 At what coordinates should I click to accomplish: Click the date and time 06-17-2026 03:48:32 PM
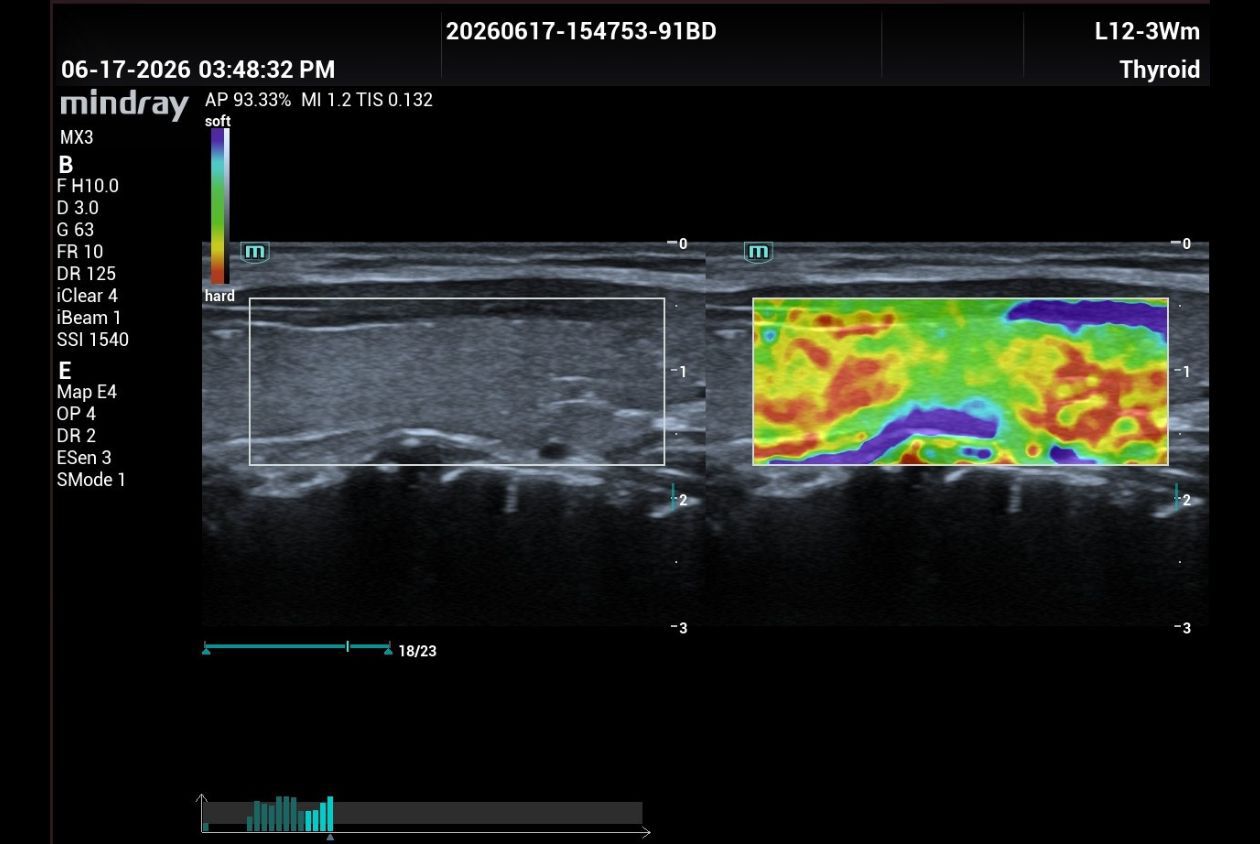[x=198, y=69]
